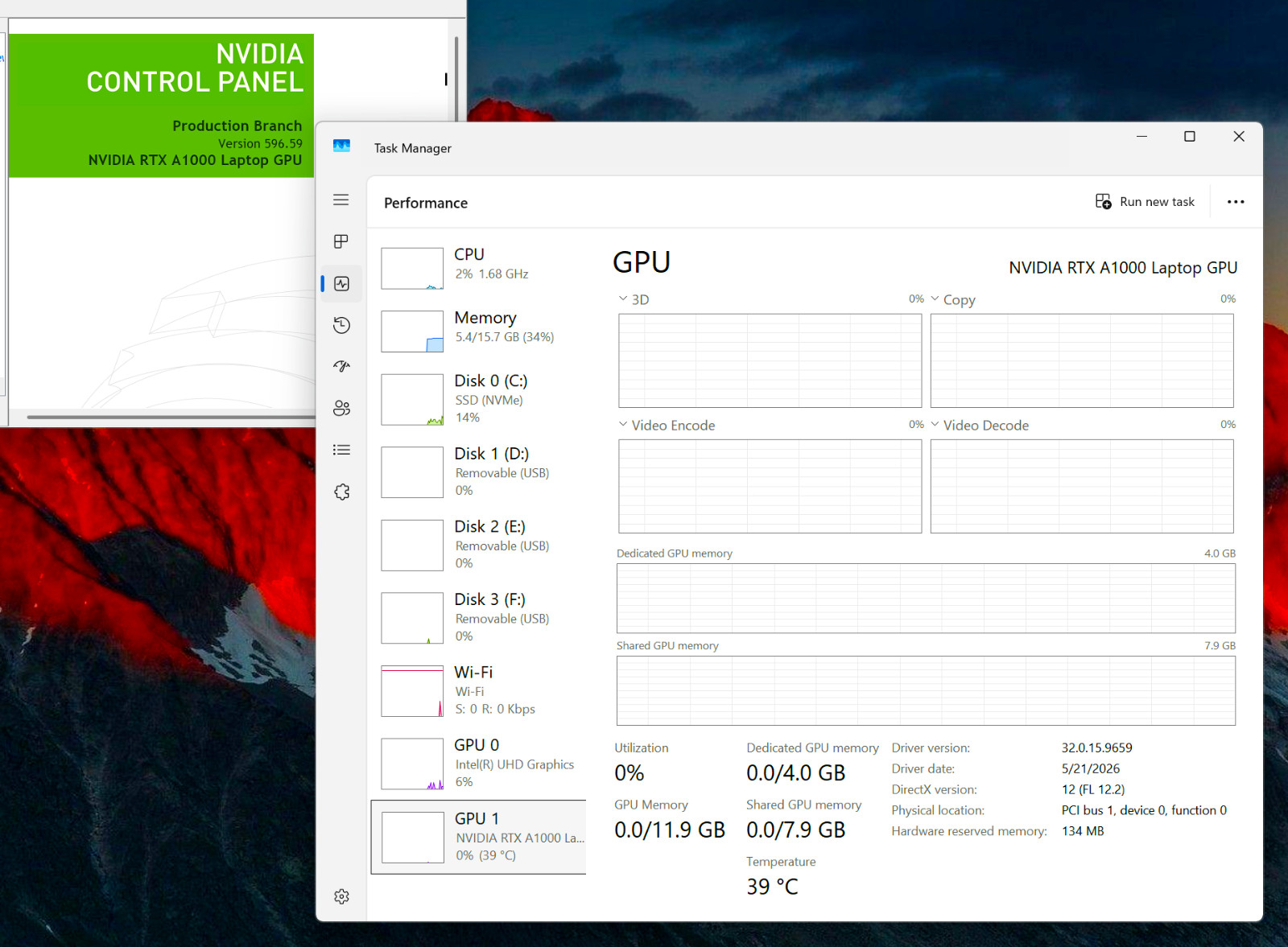Click the Wi-Fi mini graph thumbnail
The width and height of the screenshot is (1288, 947).
[412, 691]
